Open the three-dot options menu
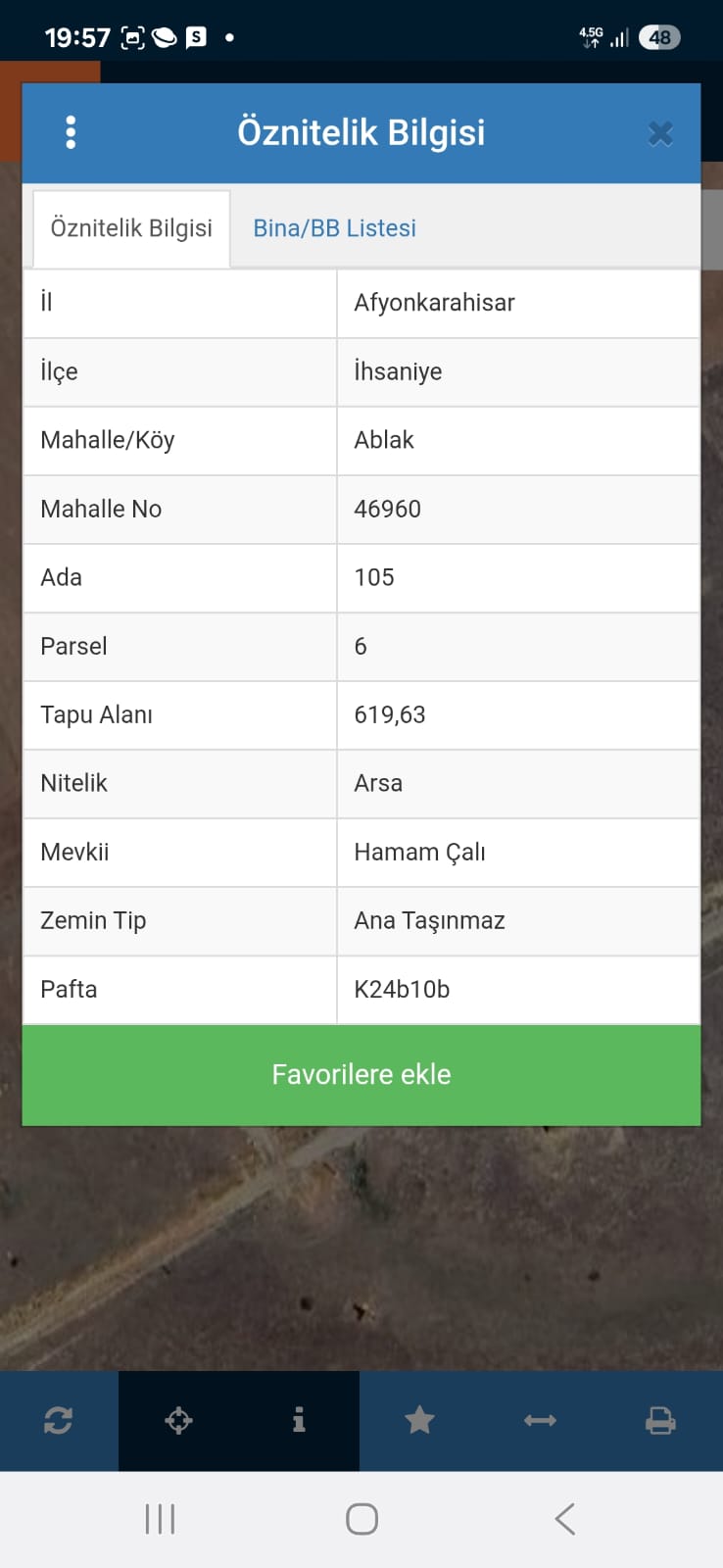Image resolution: width=723 pixels, height=1568 pixels. pos(71,132)
